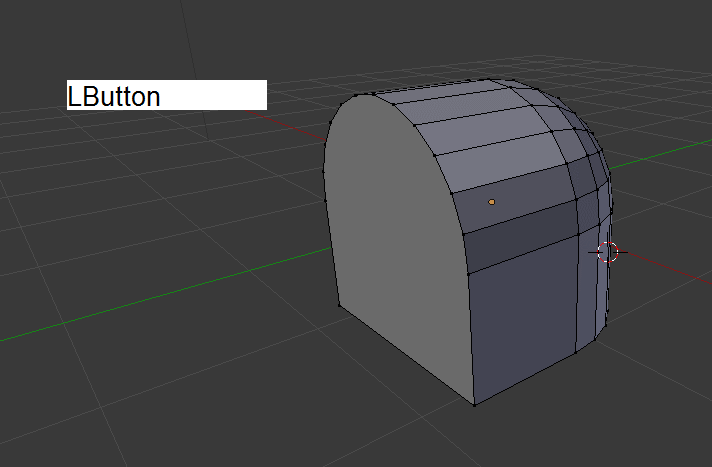Select the bottom edge of the flat front face
This screenshot has height=467, width=712.
[405, 355]
